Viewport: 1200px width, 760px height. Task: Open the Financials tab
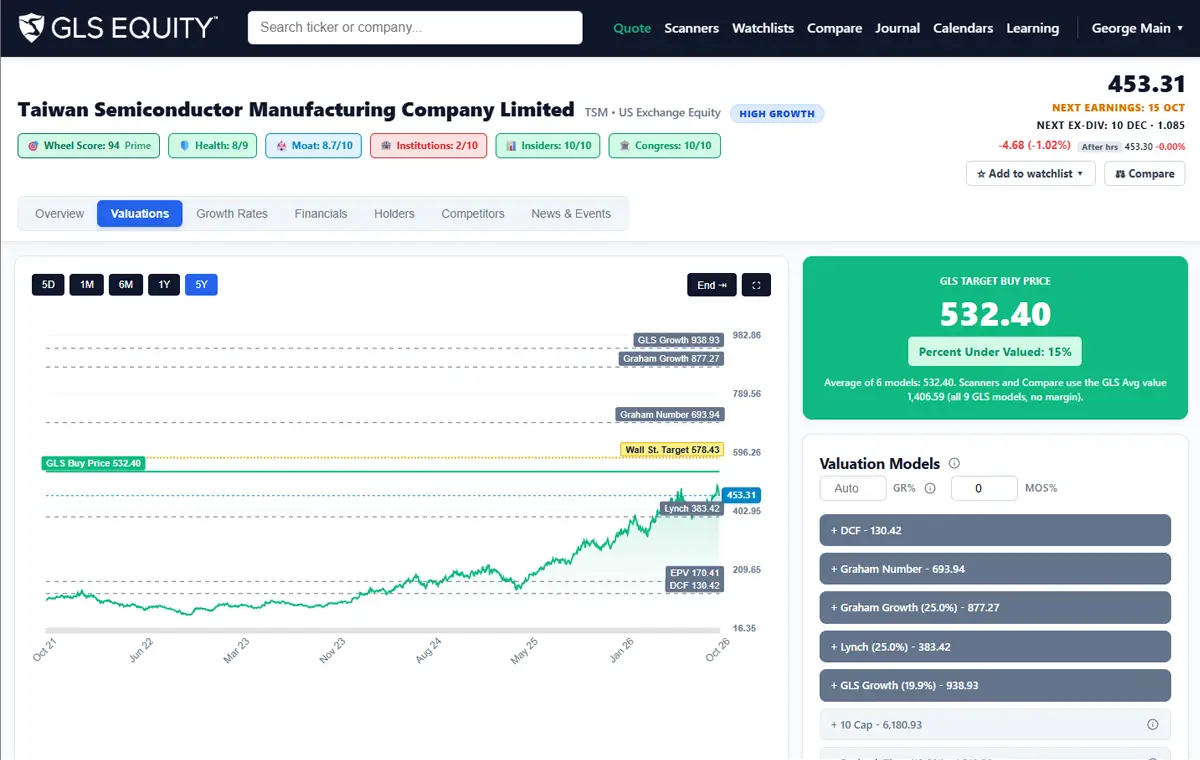[321, 213]
